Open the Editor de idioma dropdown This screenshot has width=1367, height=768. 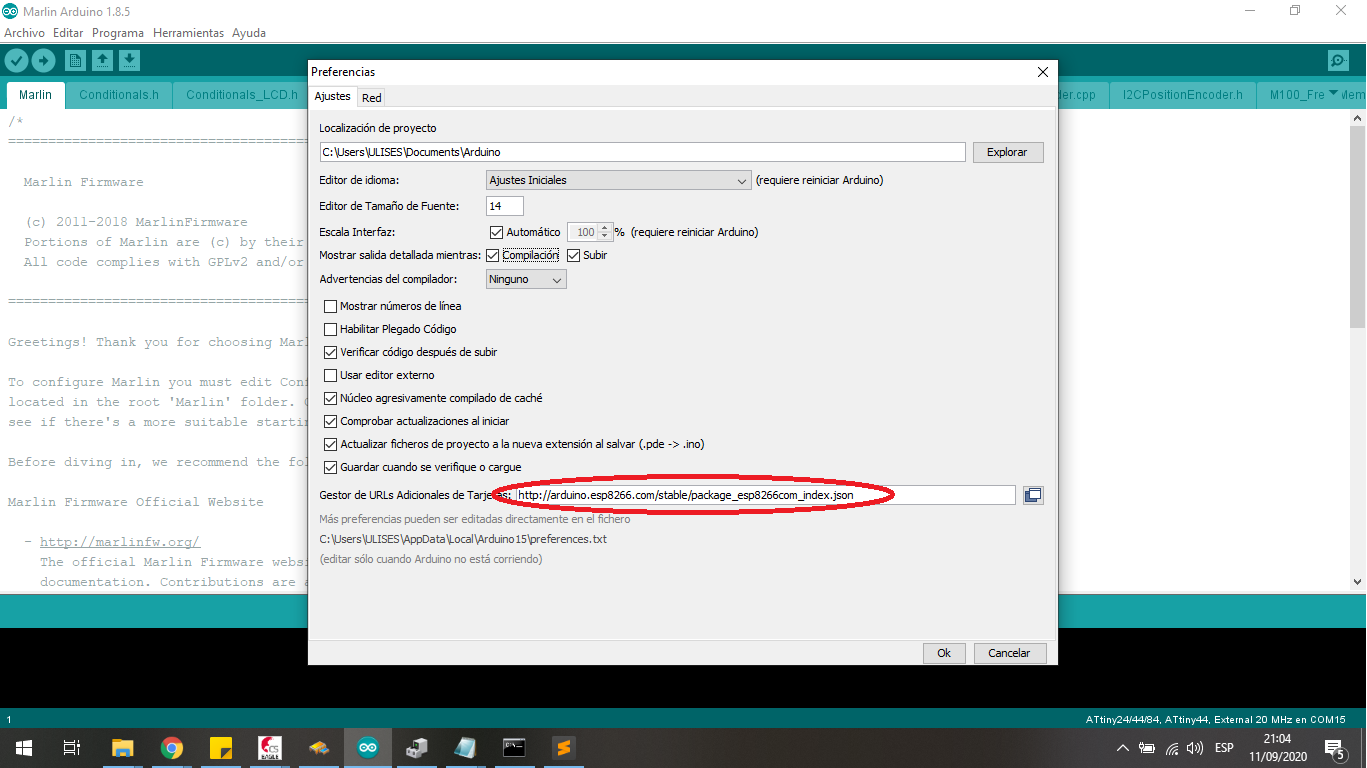tap(618, 180)
